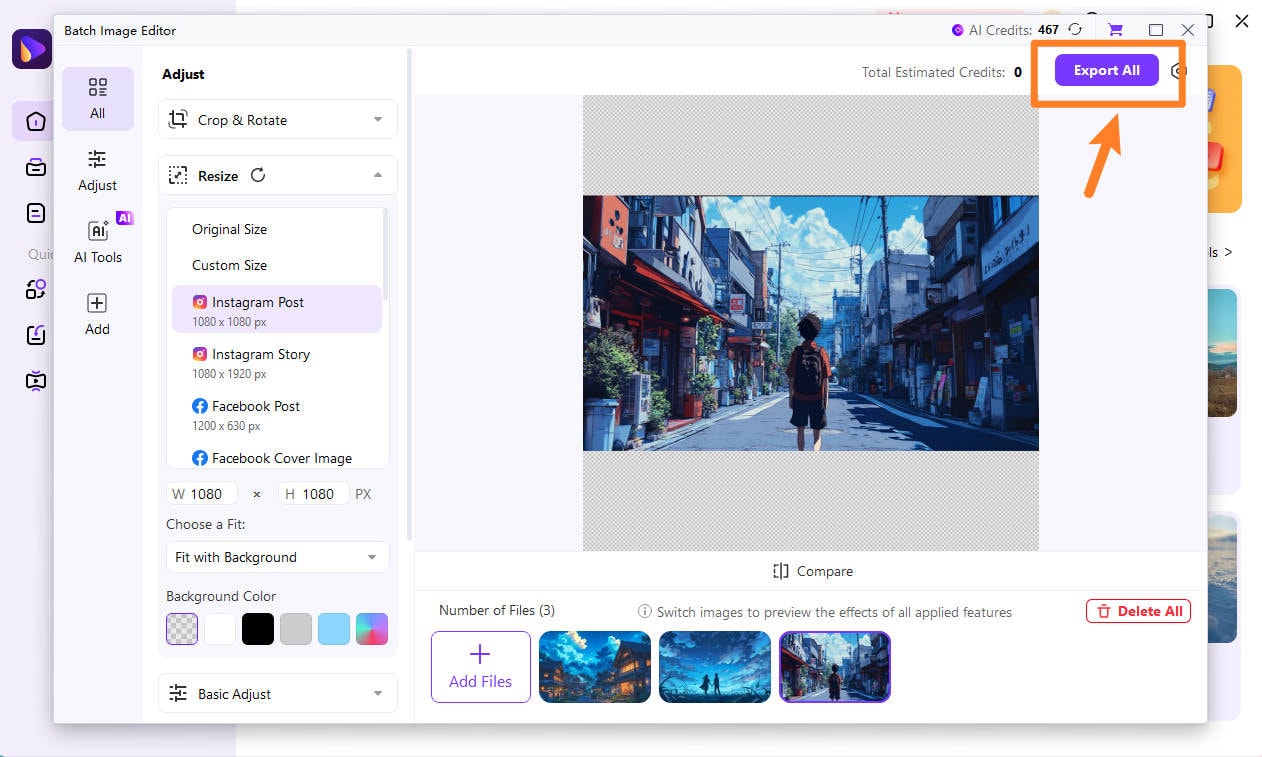Viewport: 1262px width, 757px height.
Task: Click the converter icon in background sidebar
Action: [36, 289]
